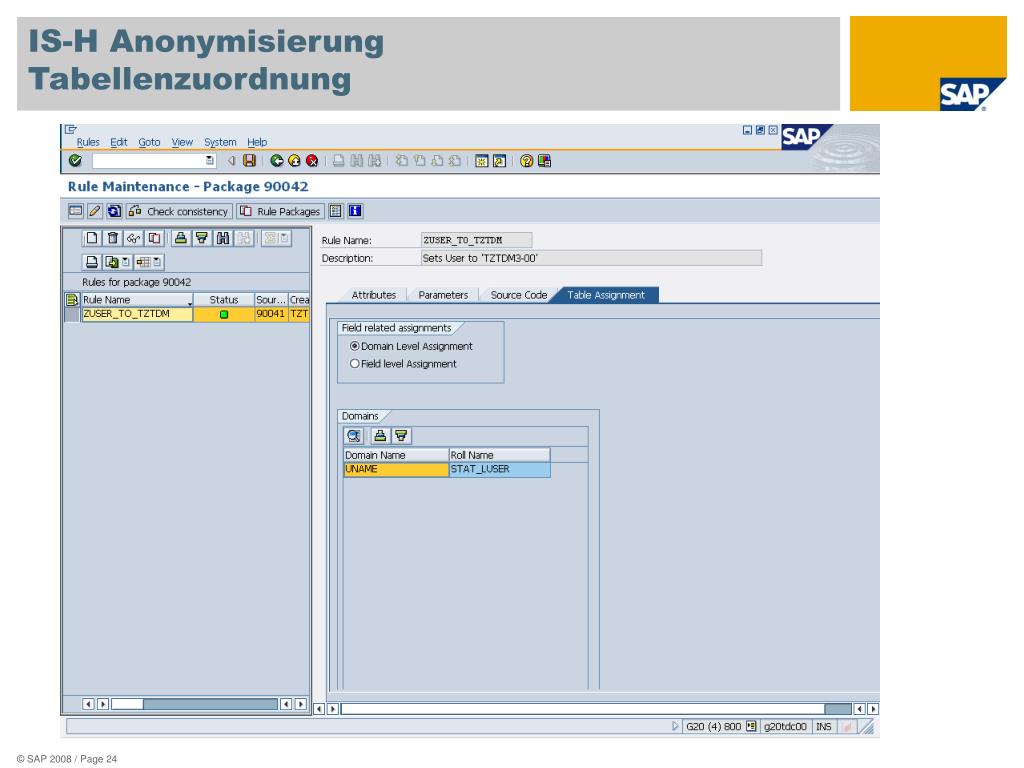Open the View menu
Screen dimensions: 1024x768
[182, 142]
